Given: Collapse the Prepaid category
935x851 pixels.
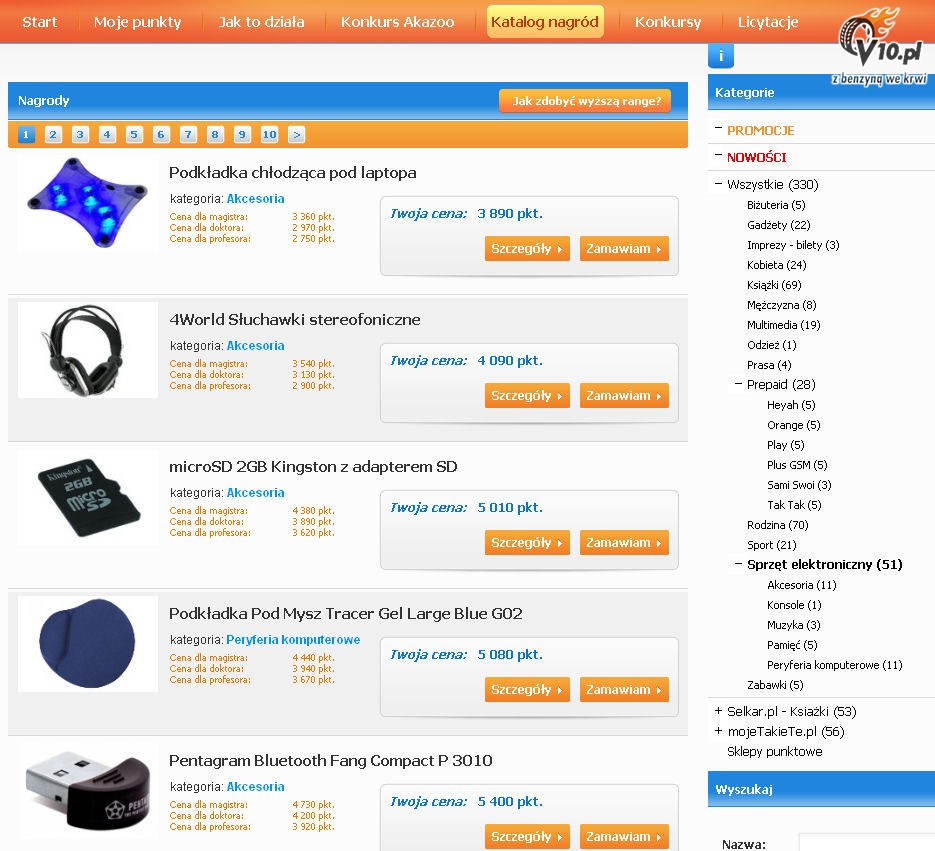Looking at the screenshot, I should point(738,384).
